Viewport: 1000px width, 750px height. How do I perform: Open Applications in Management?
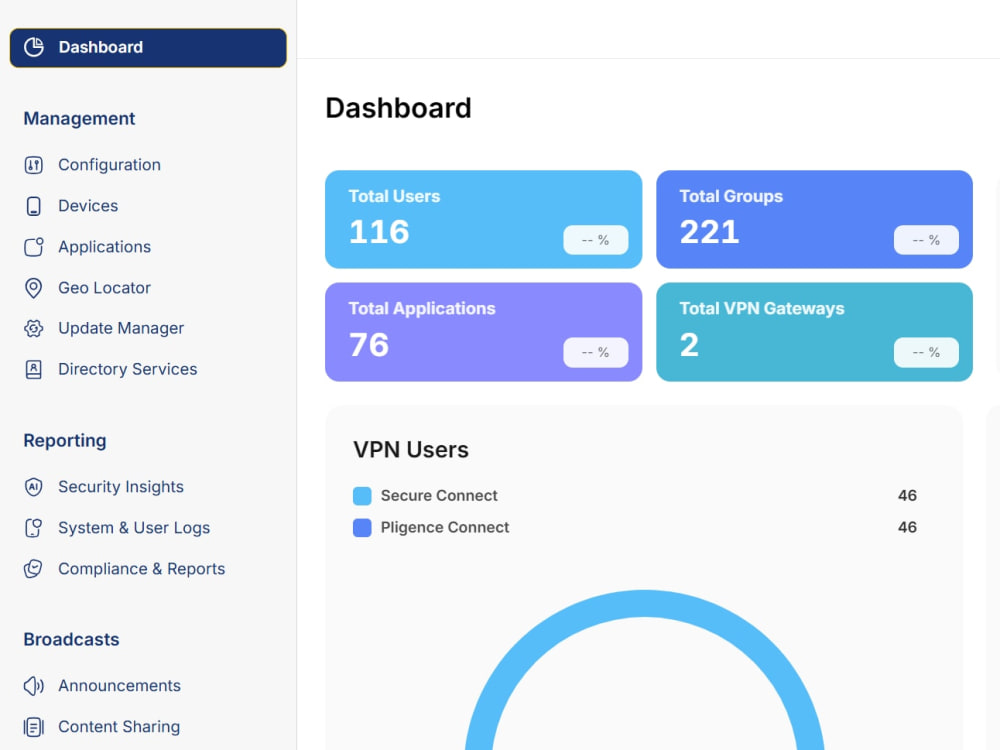pos(105,247)
